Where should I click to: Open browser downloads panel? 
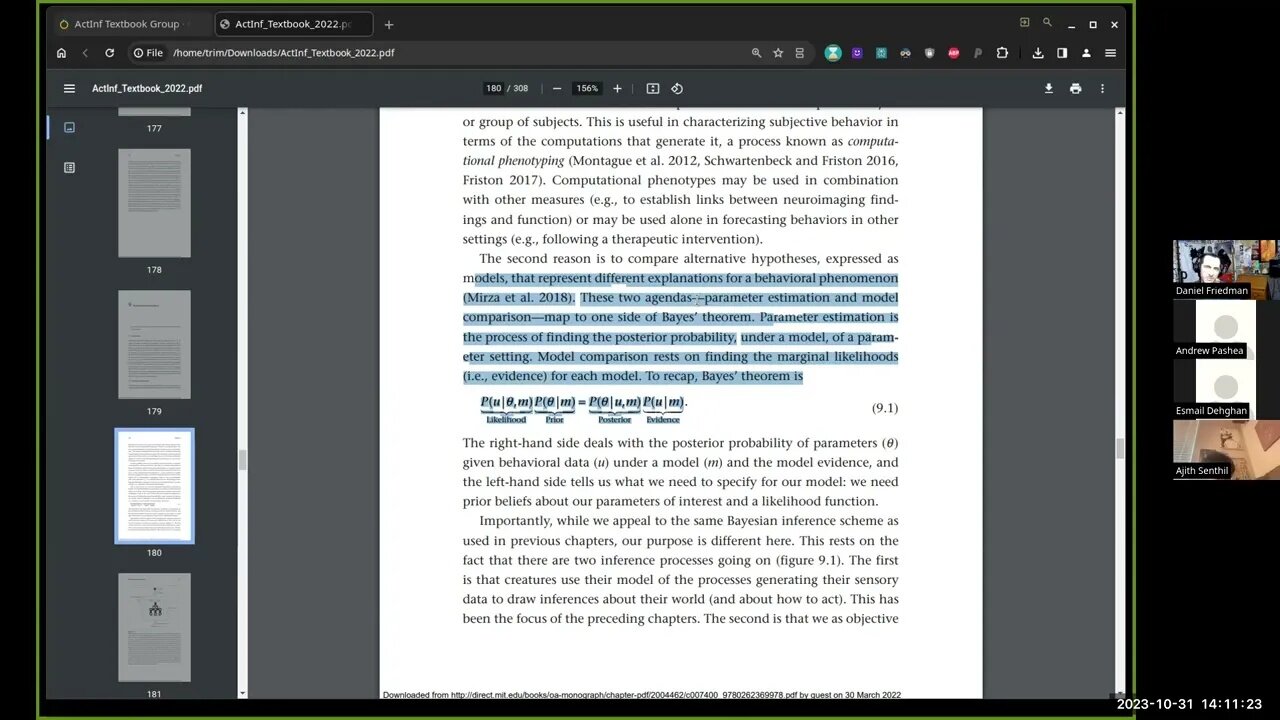point(1038,53)
